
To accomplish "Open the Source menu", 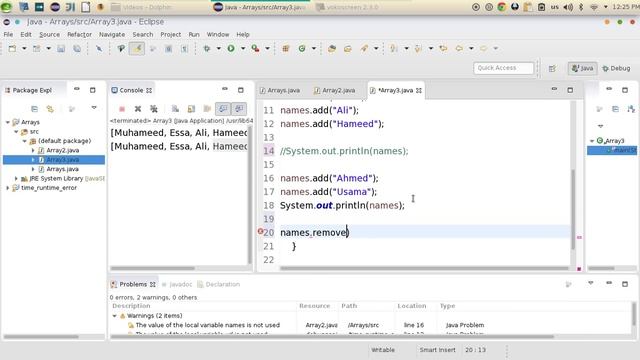I will point(49,35).
